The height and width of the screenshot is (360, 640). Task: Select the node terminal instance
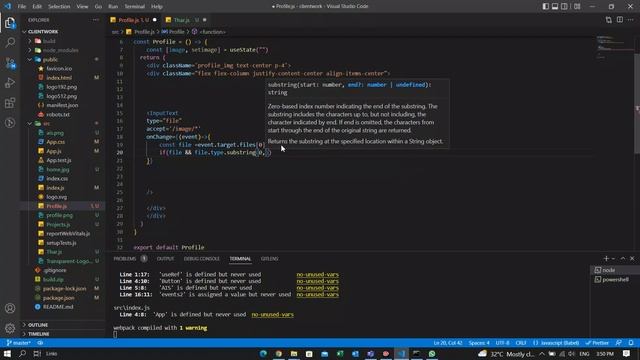[614, 270]
